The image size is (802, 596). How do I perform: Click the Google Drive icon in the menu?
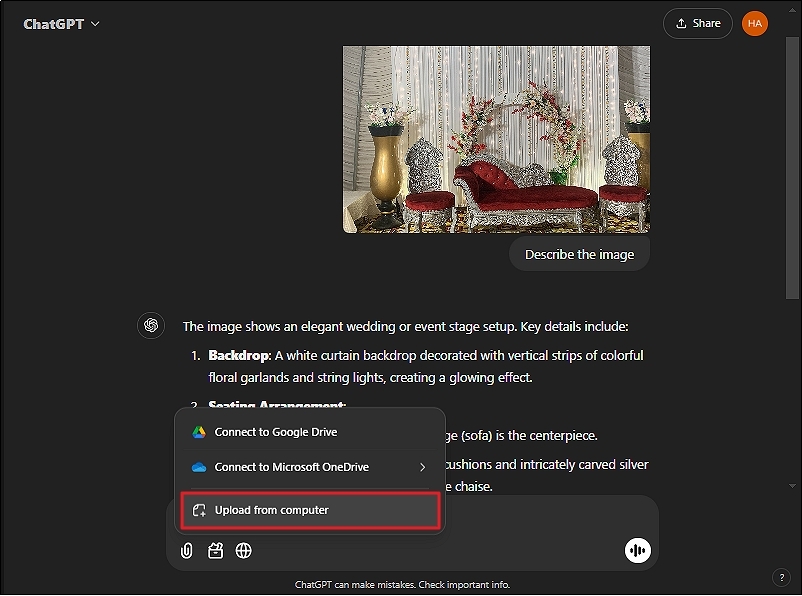[199, 432]
